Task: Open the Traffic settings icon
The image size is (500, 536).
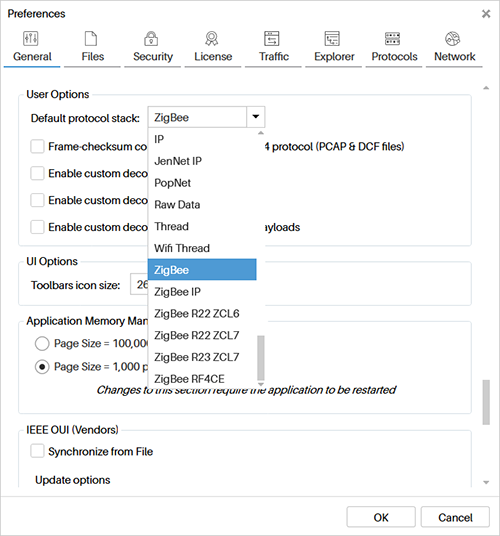Action: (272, 39)
